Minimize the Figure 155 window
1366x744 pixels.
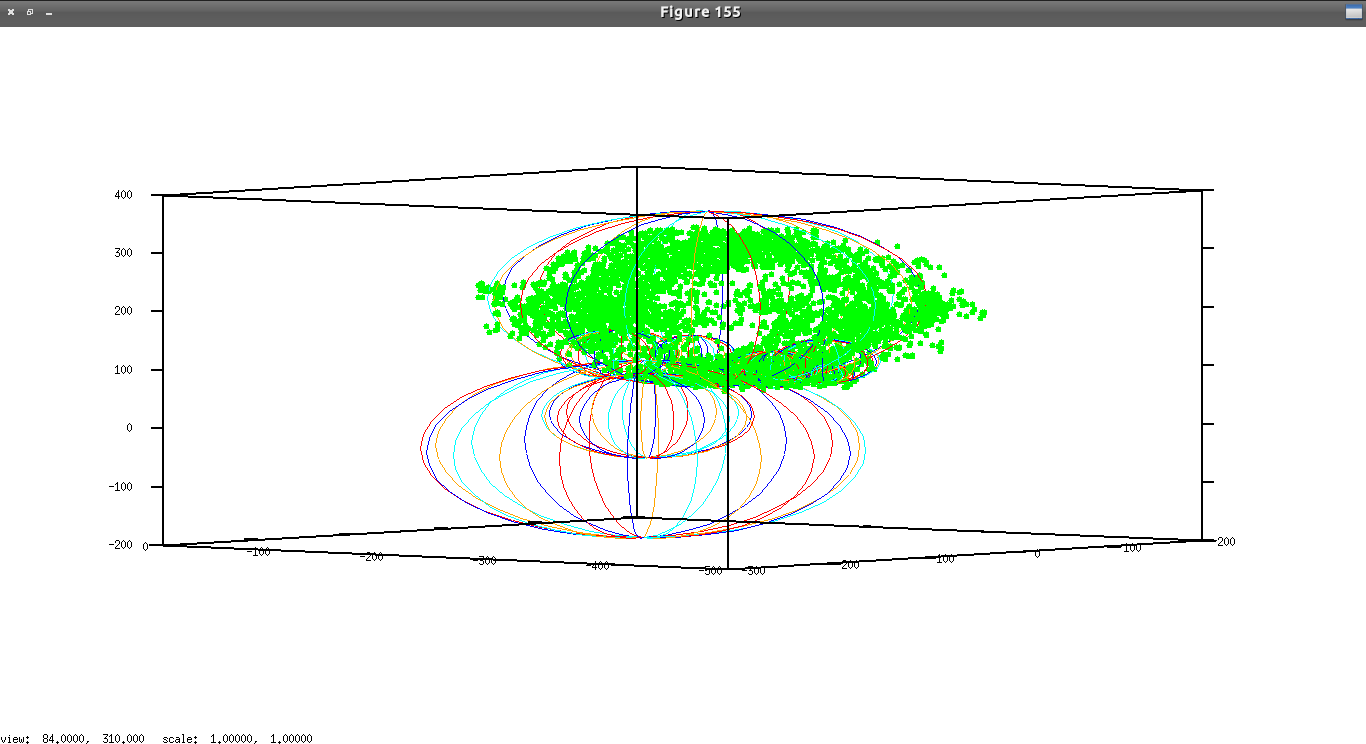tap(48, 12)
